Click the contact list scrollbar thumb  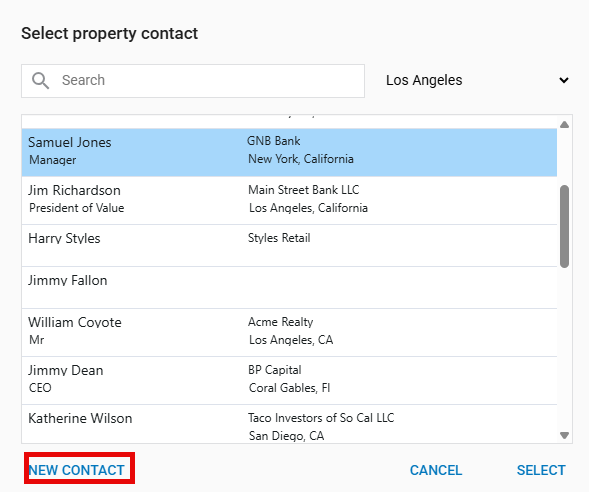pyautogui.click(x=564, y=226)
